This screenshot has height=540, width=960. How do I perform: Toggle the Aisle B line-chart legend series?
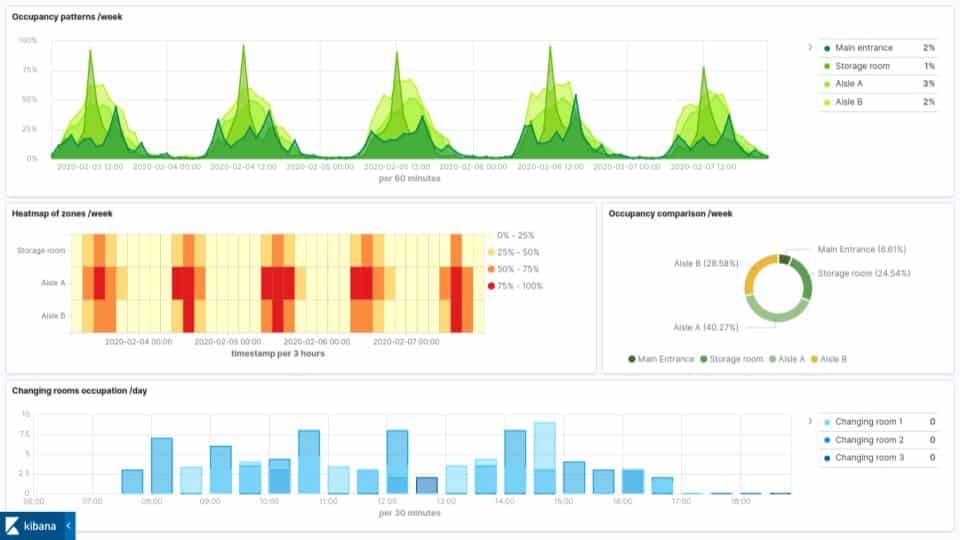pos(879,102)
